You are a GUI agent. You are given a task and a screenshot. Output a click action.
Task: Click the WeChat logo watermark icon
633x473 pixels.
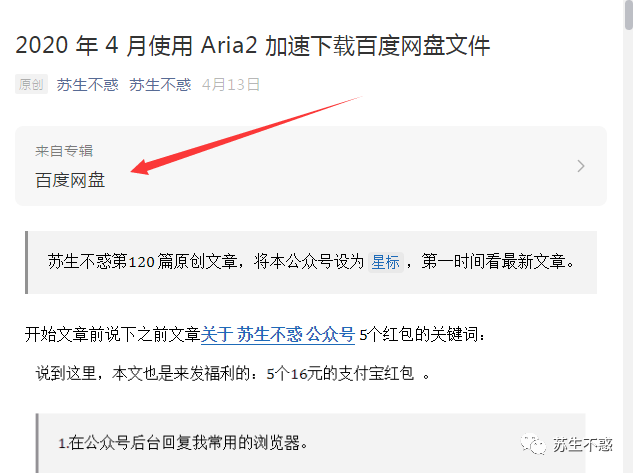coord(533,444)
